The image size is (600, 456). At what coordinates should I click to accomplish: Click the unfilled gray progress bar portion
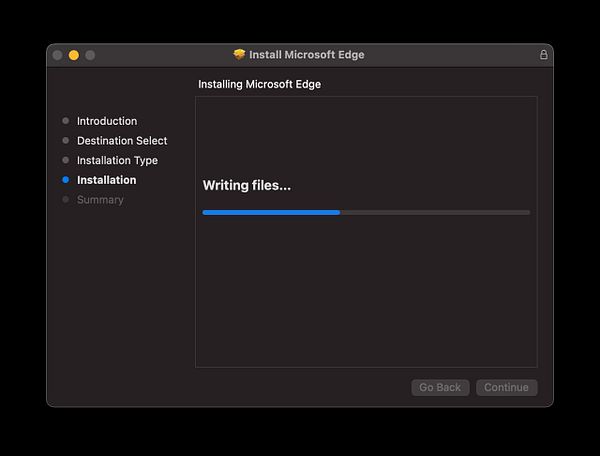tap(435, 212)
